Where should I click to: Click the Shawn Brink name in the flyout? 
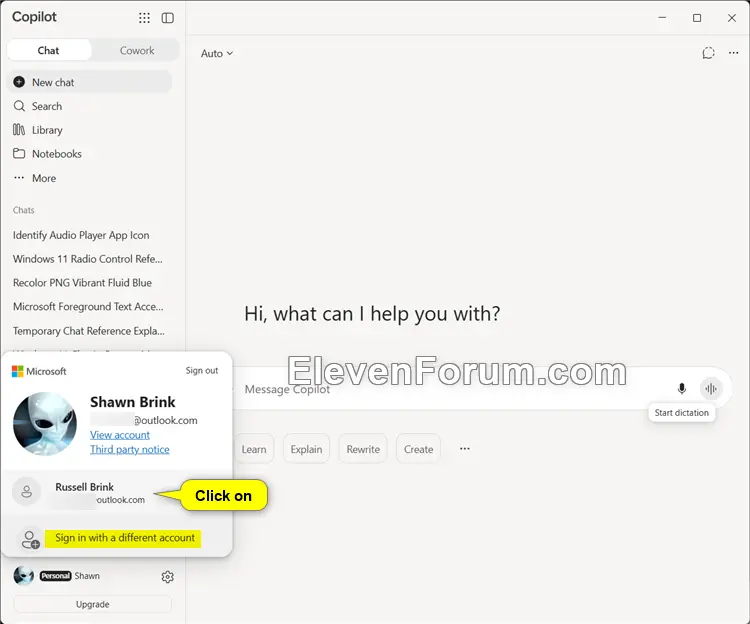pos(132,402)
